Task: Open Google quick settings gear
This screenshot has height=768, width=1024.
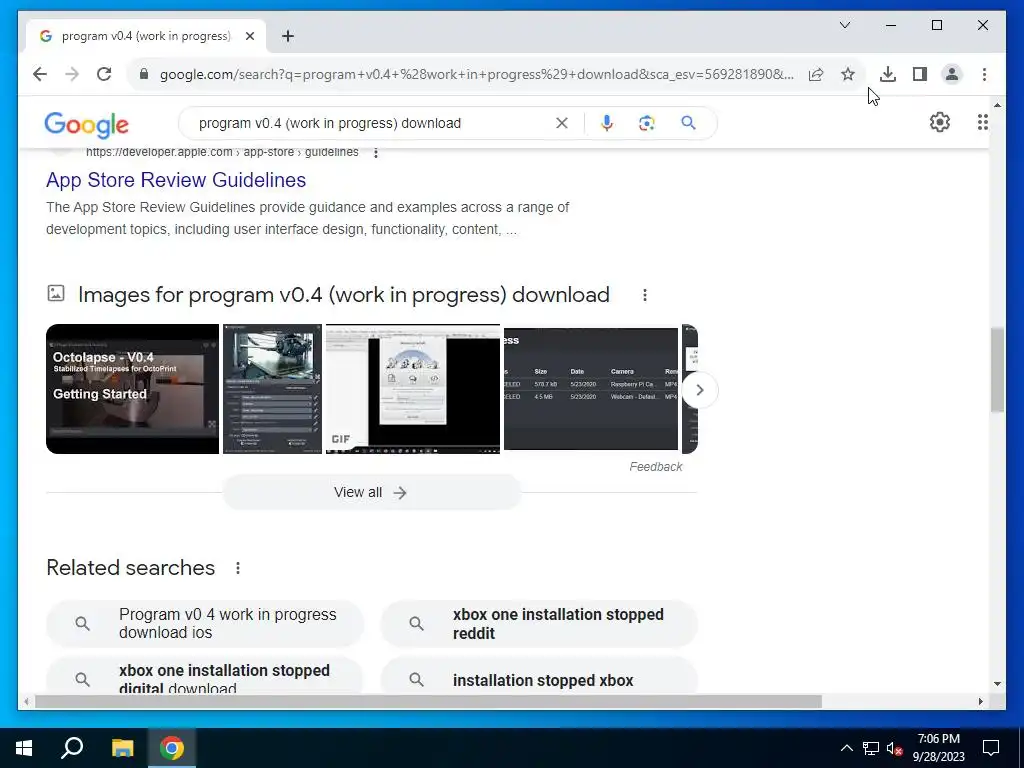Action: pyautogui.click(x=940, y=122)
